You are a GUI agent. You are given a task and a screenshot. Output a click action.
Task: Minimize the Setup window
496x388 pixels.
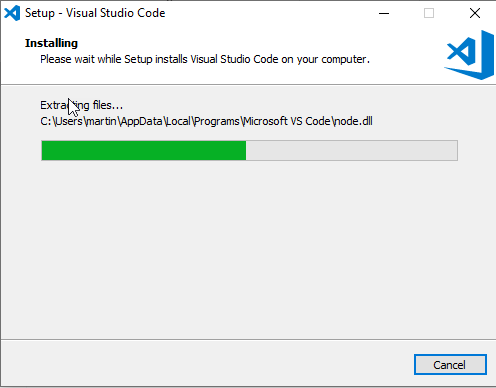coord(384,13)
